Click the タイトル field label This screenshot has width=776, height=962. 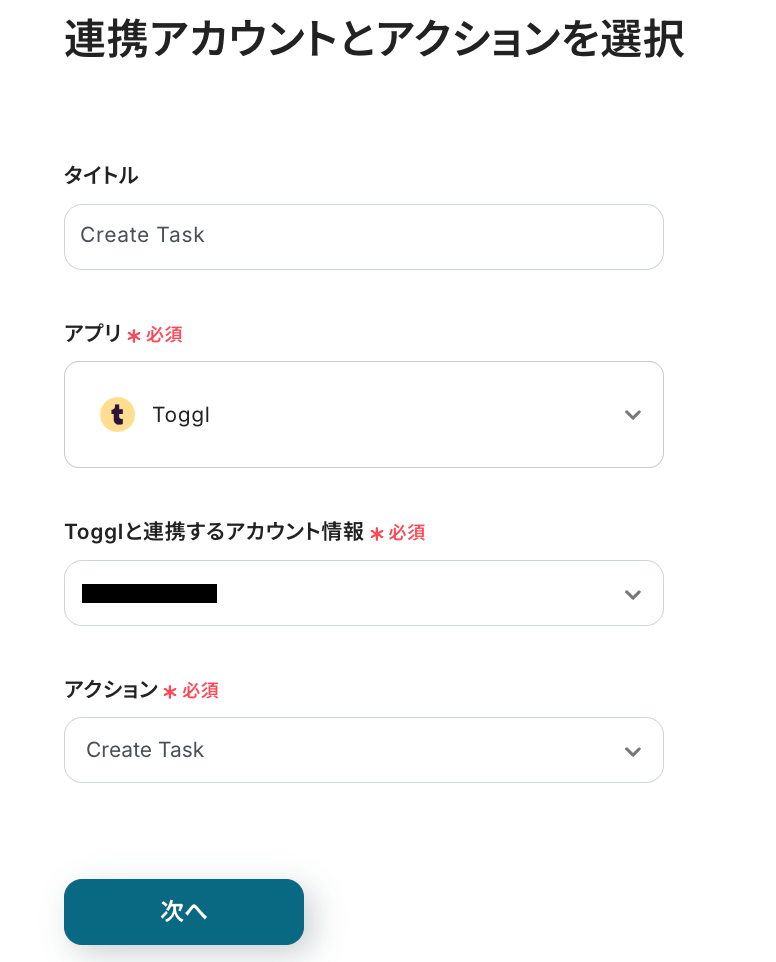pos(101,176)
